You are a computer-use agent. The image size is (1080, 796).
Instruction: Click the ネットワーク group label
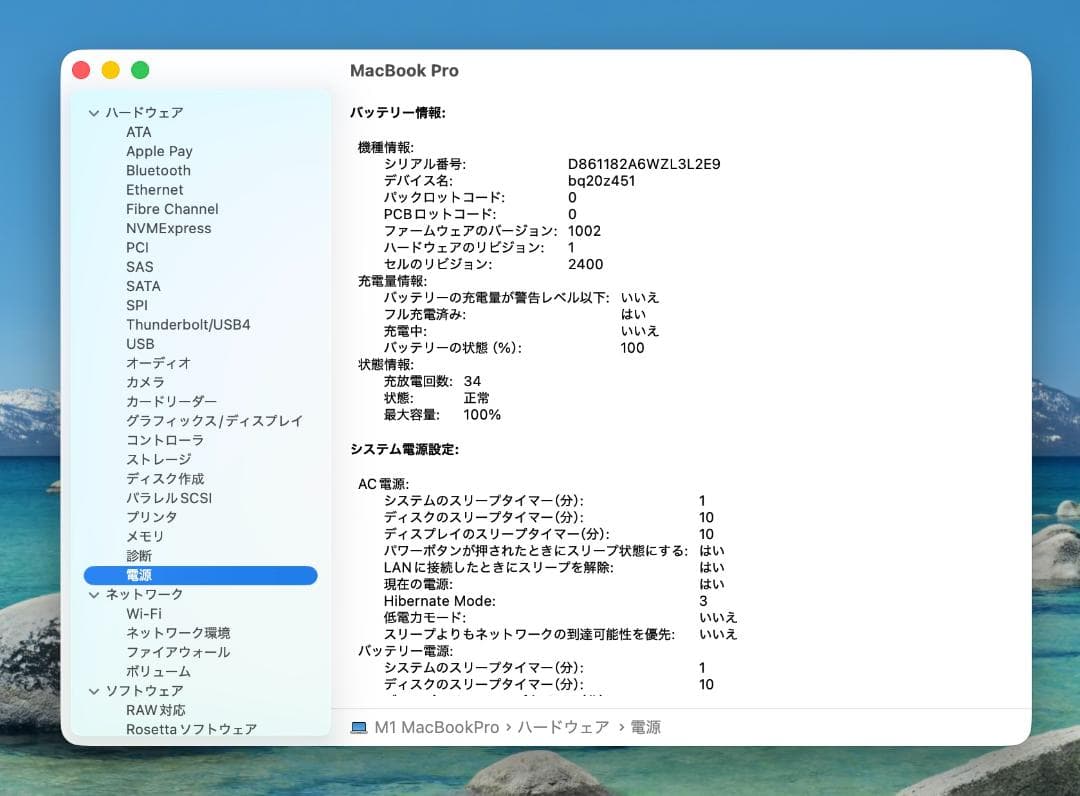(145, 595)
